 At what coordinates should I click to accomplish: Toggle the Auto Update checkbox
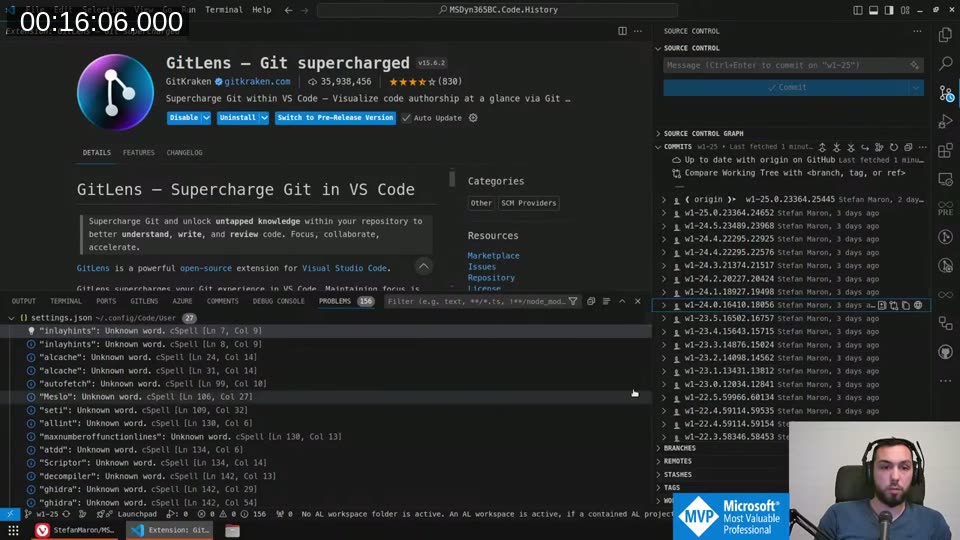(x=407, y=118)
